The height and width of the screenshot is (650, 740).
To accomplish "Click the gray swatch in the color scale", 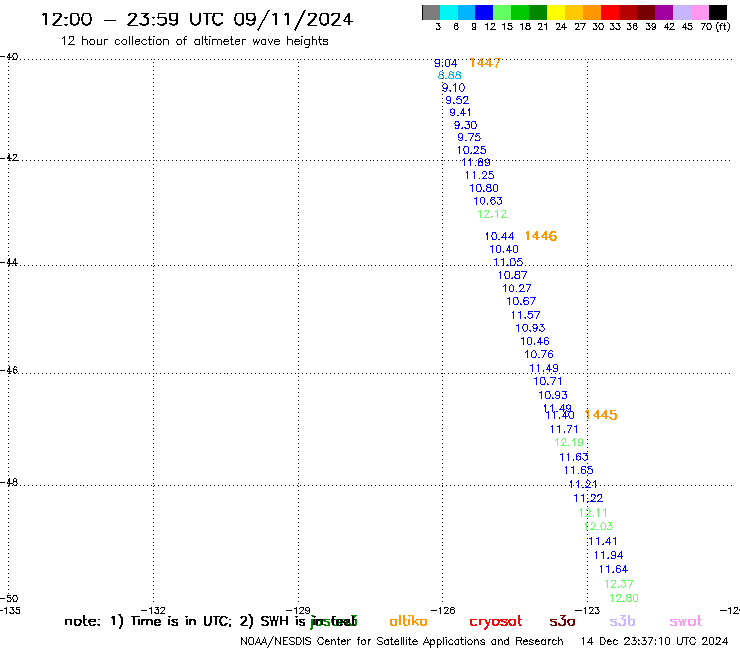I will click(431, 12).
